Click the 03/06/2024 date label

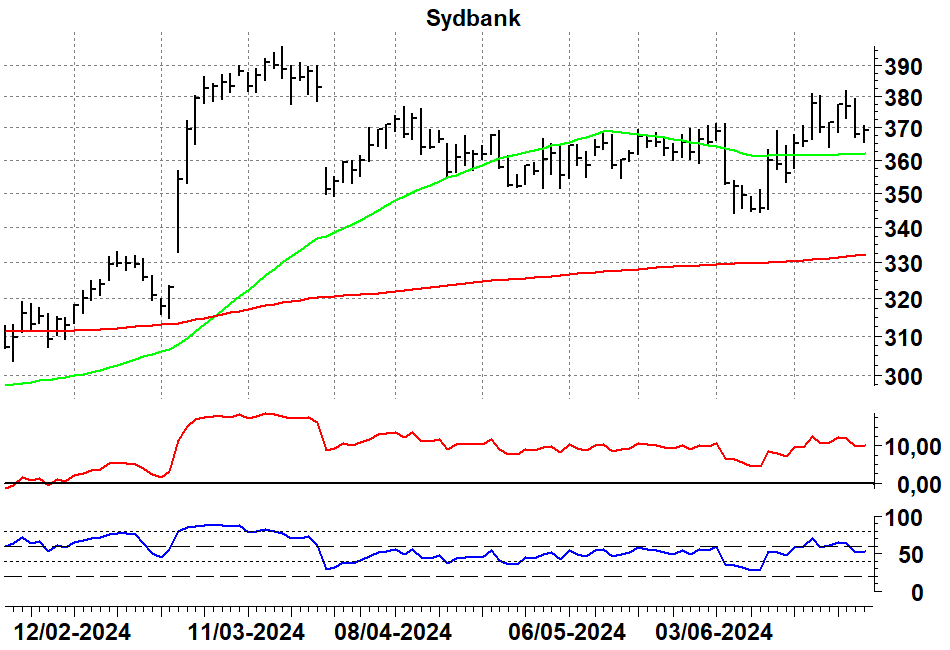[714, 633]
